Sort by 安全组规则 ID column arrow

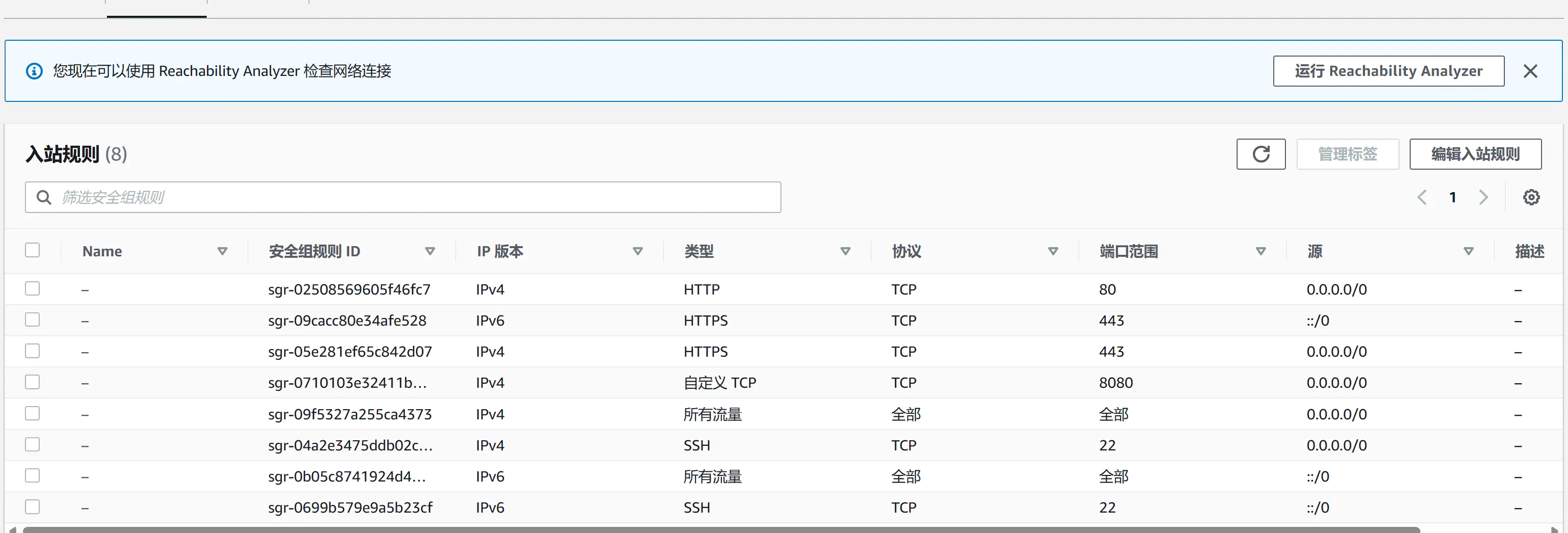click(430, 252)
